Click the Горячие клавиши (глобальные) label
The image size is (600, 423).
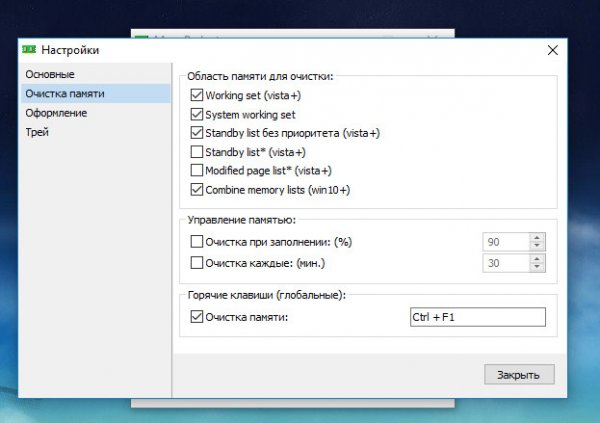click(x=267, y=295)
